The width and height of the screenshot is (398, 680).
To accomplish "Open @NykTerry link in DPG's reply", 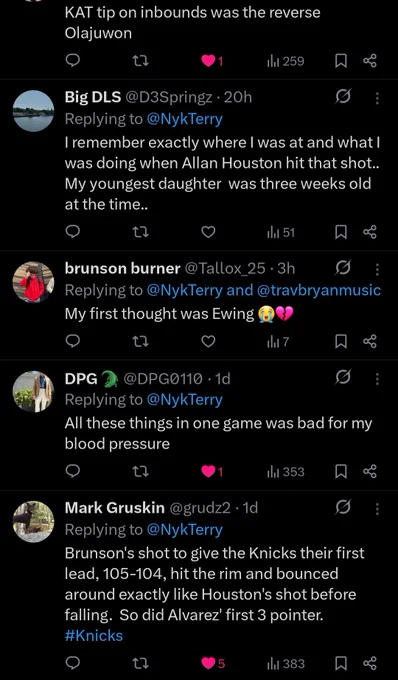I will (185, 399).
